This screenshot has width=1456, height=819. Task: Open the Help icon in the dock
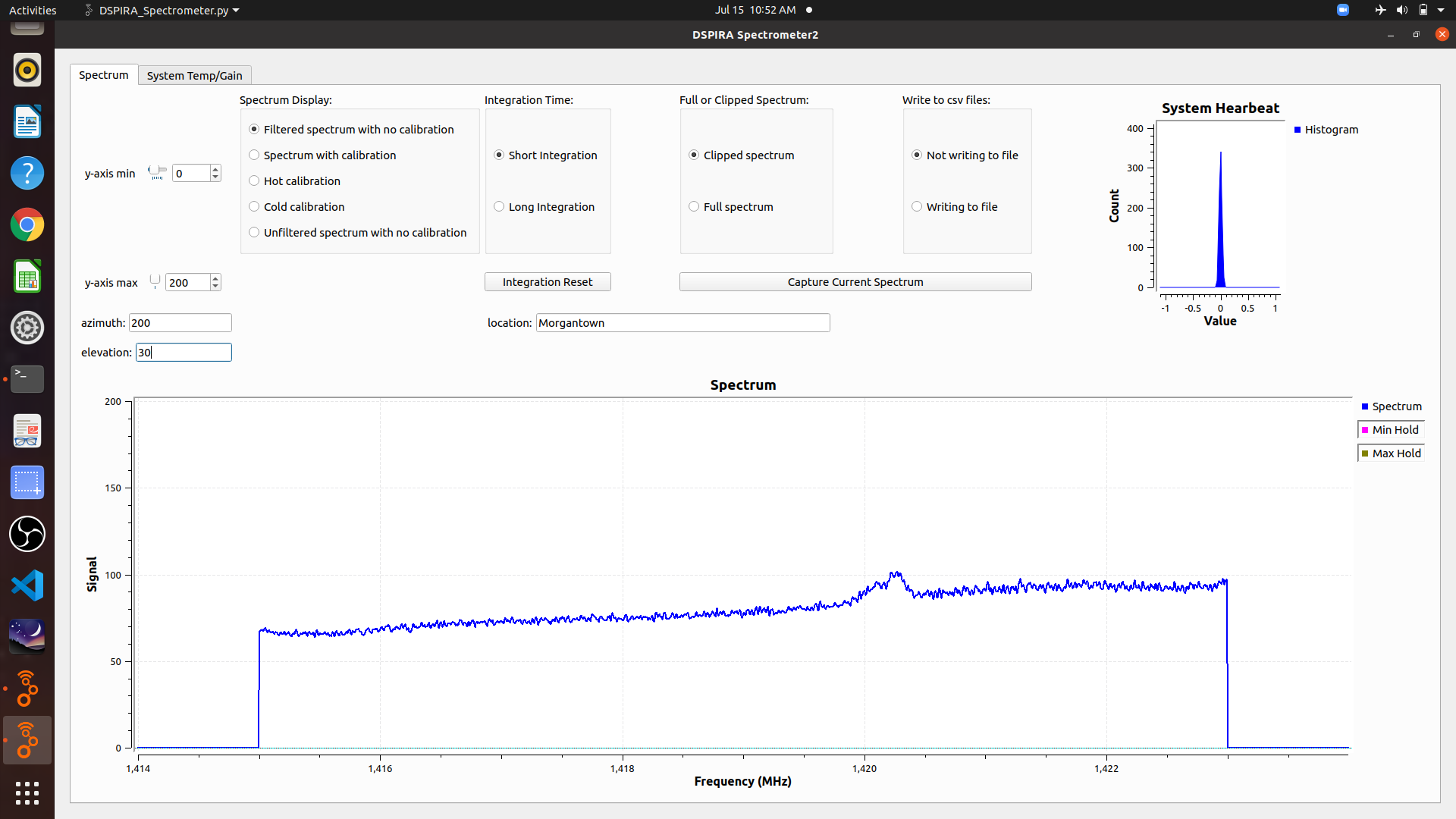tap(27, 174)
